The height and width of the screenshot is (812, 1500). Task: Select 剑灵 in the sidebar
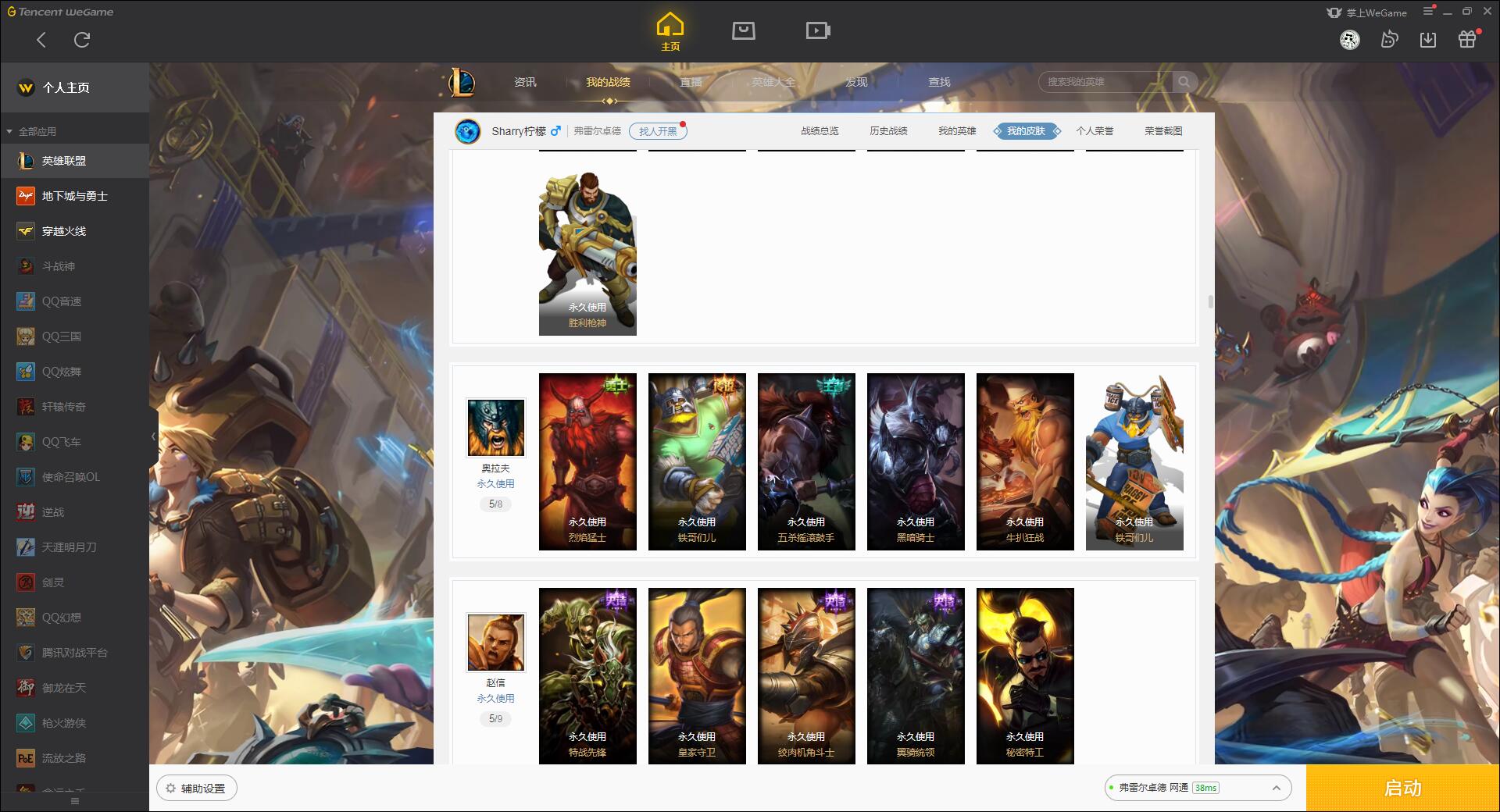pyautogui.click(x=74, y=582)
